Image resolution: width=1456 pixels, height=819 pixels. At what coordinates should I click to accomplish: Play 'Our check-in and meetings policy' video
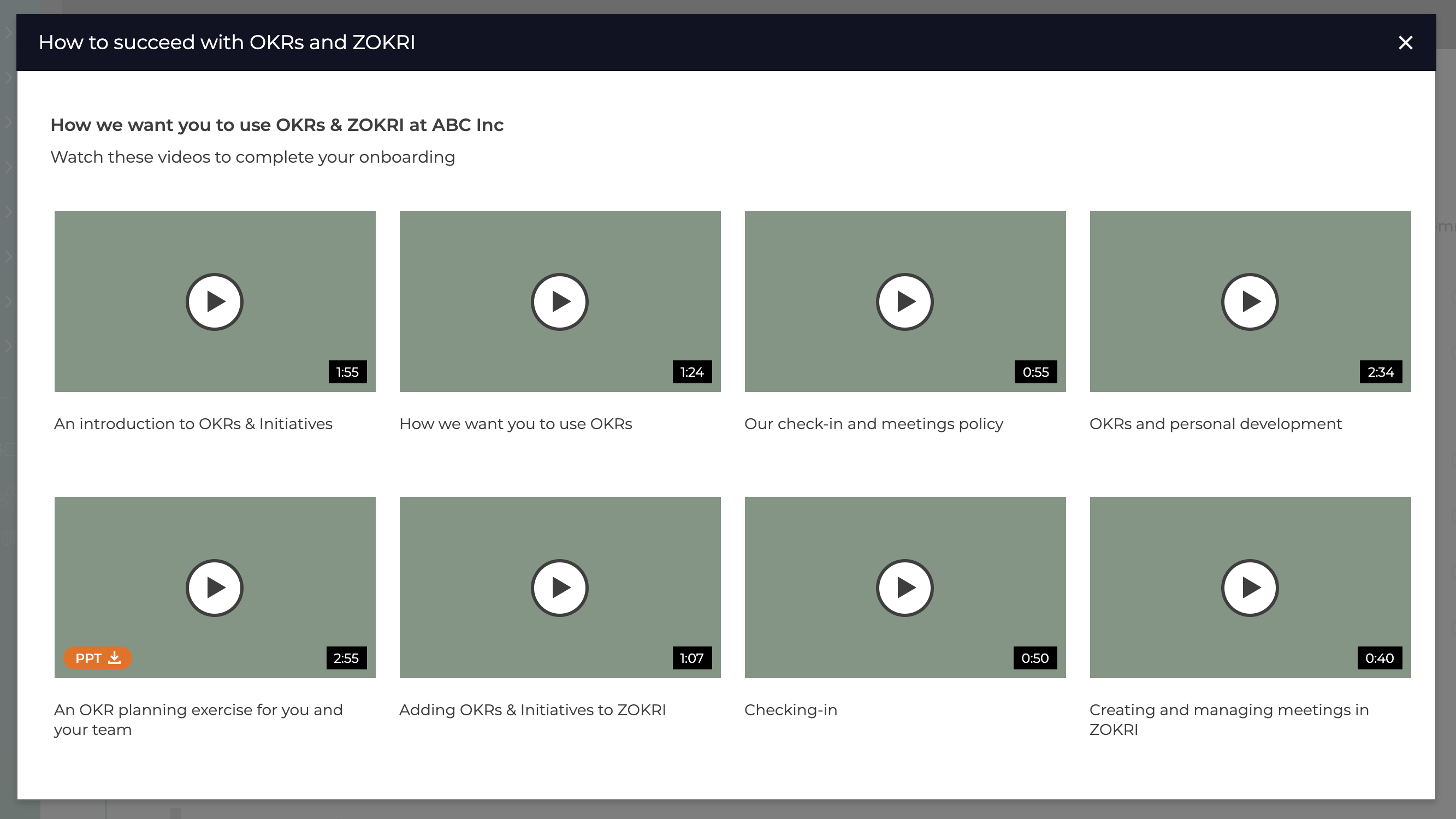tap(905, 302)
